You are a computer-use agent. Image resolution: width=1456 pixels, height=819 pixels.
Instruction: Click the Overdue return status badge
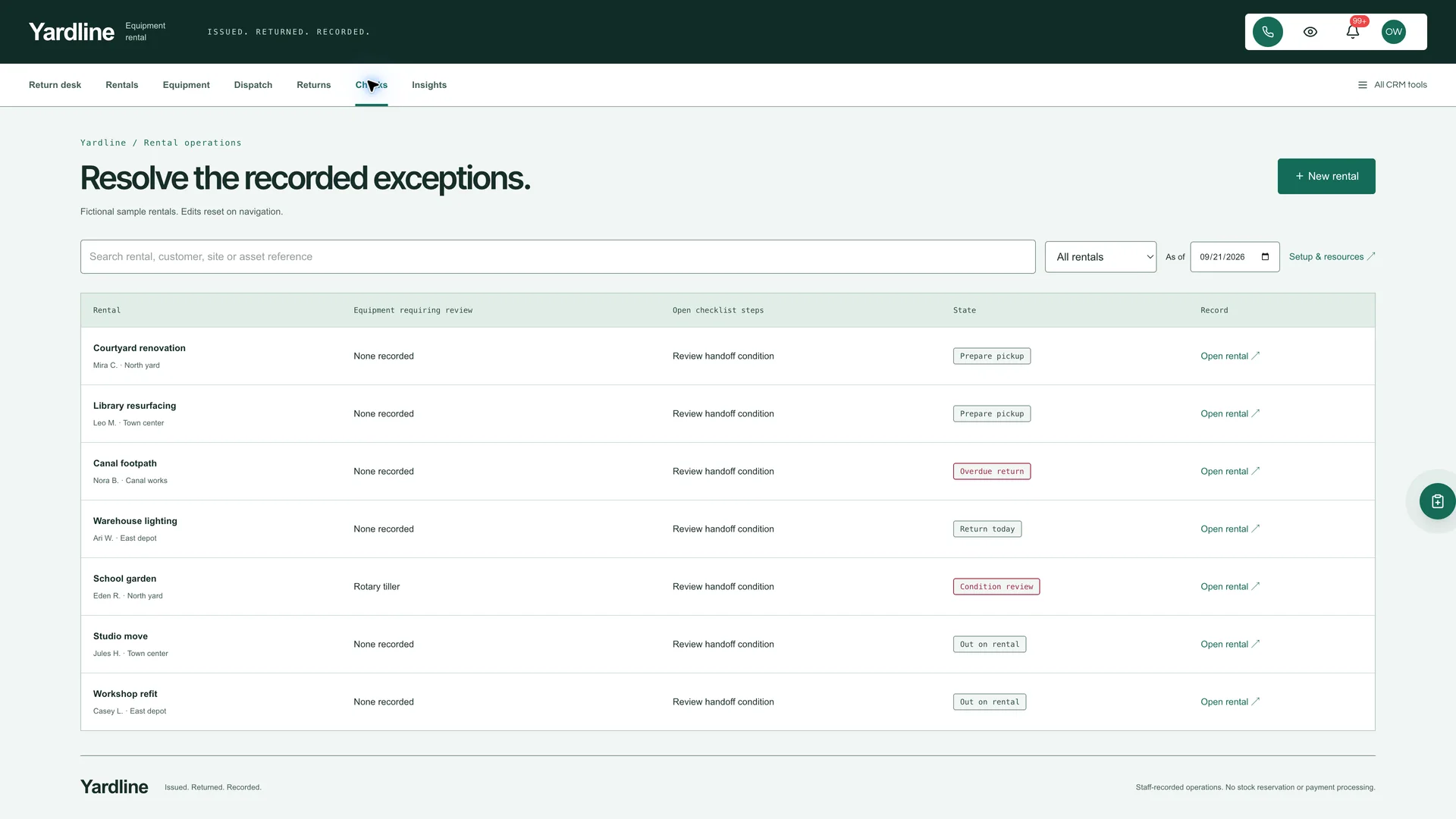click(991, 471)
